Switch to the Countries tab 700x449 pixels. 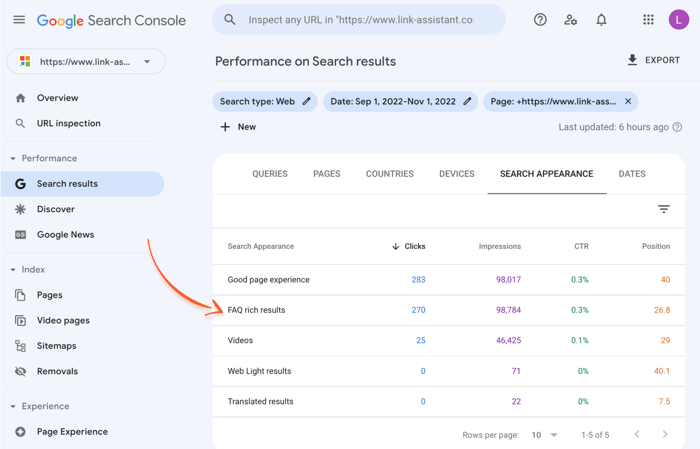tap(390, 174)
